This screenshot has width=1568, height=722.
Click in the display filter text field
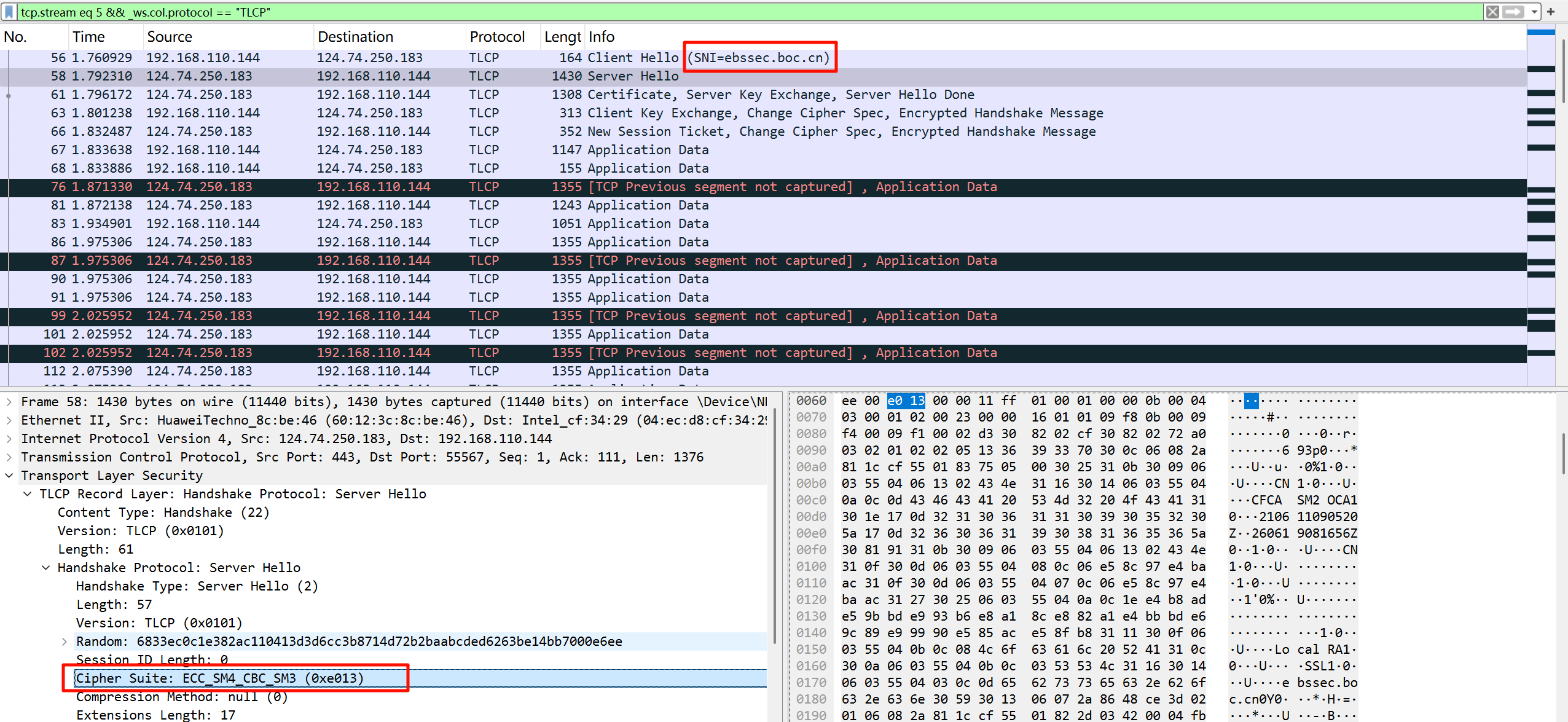tap(737, 12)
